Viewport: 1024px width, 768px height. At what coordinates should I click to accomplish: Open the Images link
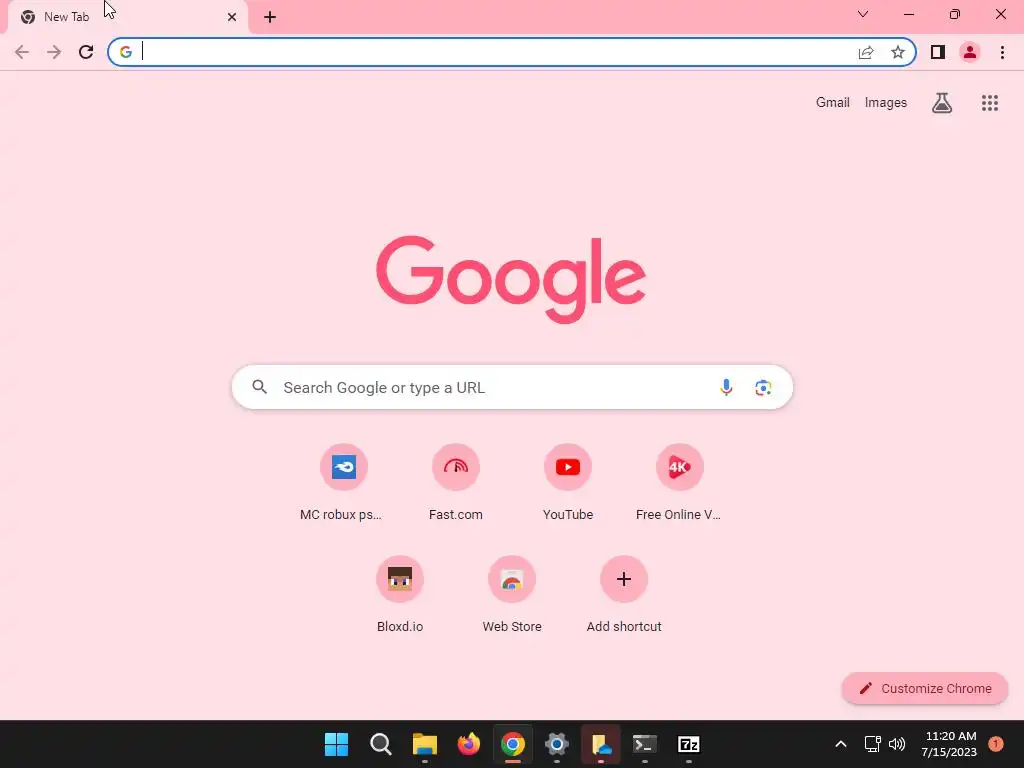(x=886, y=103)
